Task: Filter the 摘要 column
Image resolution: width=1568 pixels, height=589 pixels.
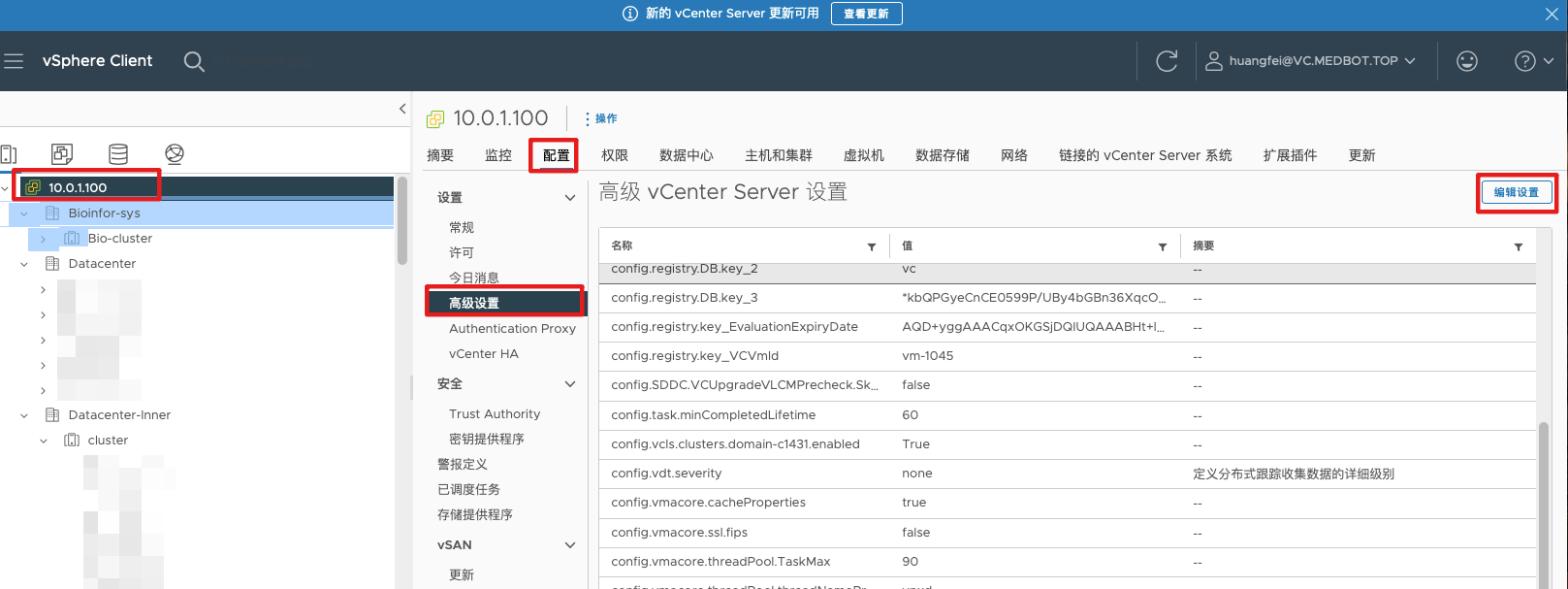Action: [1519, 247]
